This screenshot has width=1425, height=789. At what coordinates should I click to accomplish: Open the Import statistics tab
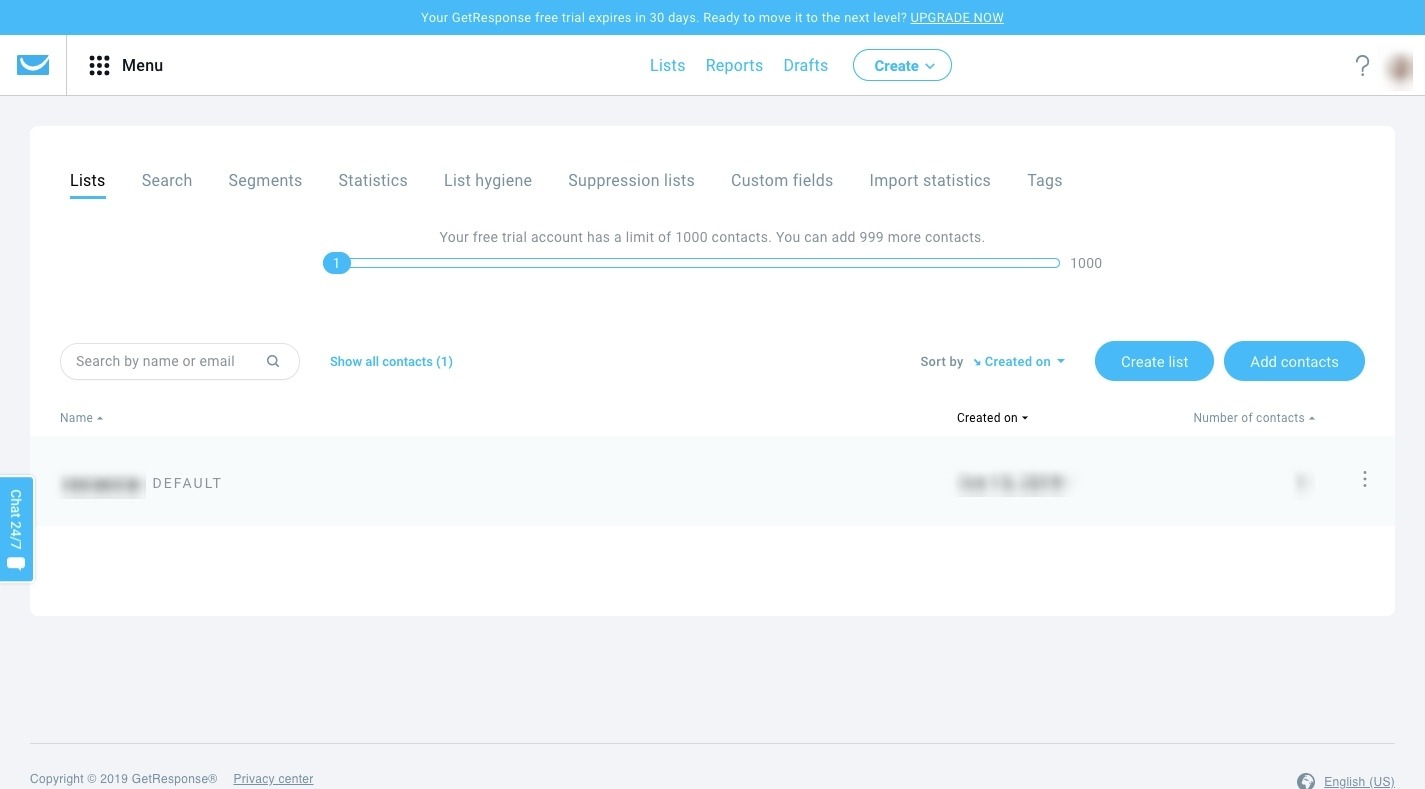coord(930,180)
